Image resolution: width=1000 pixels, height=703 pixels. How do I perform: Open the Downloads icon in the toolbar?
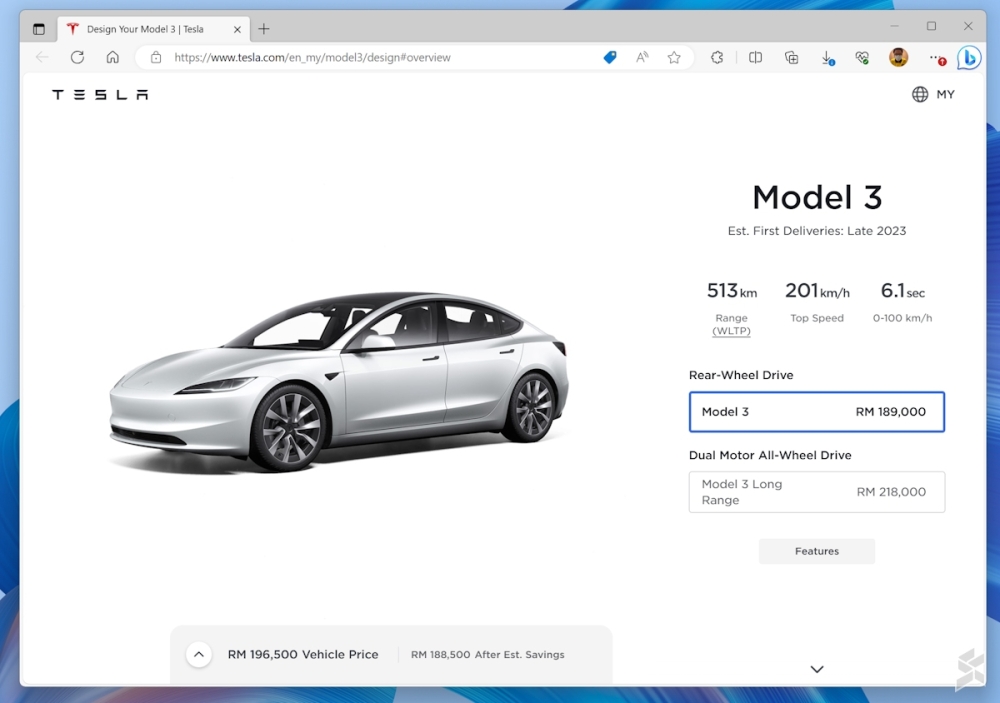(x=827, y=58)
